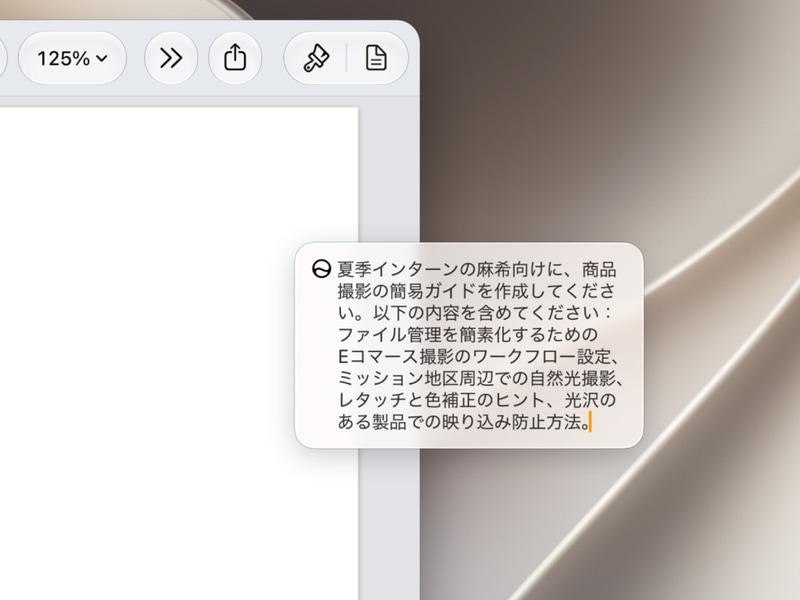Open the 125% zoom level dropdown
Viewport: 800px width, 600px height.
pos(72,58)
